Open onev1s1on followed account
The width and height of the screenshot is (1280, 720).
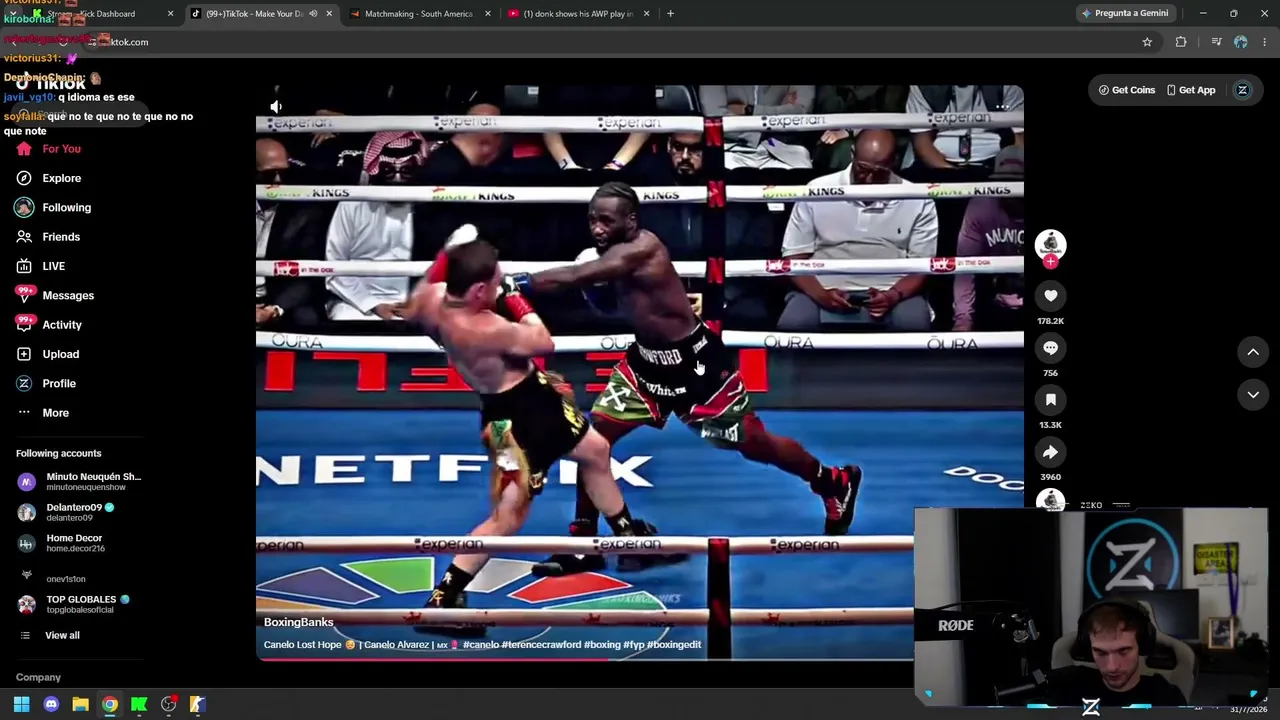52,578
